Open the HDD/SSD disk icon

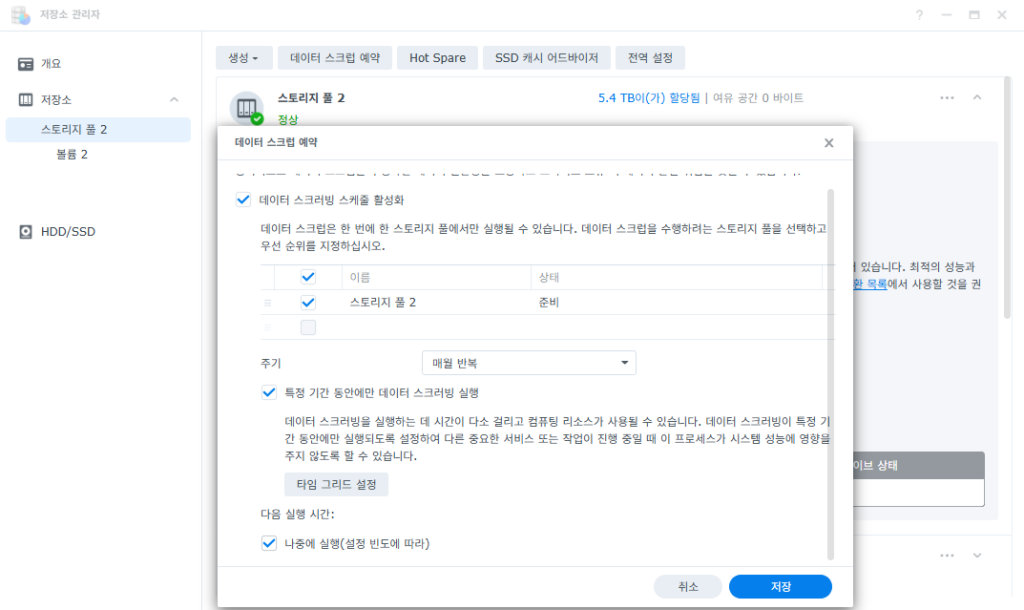pos(25,232)
